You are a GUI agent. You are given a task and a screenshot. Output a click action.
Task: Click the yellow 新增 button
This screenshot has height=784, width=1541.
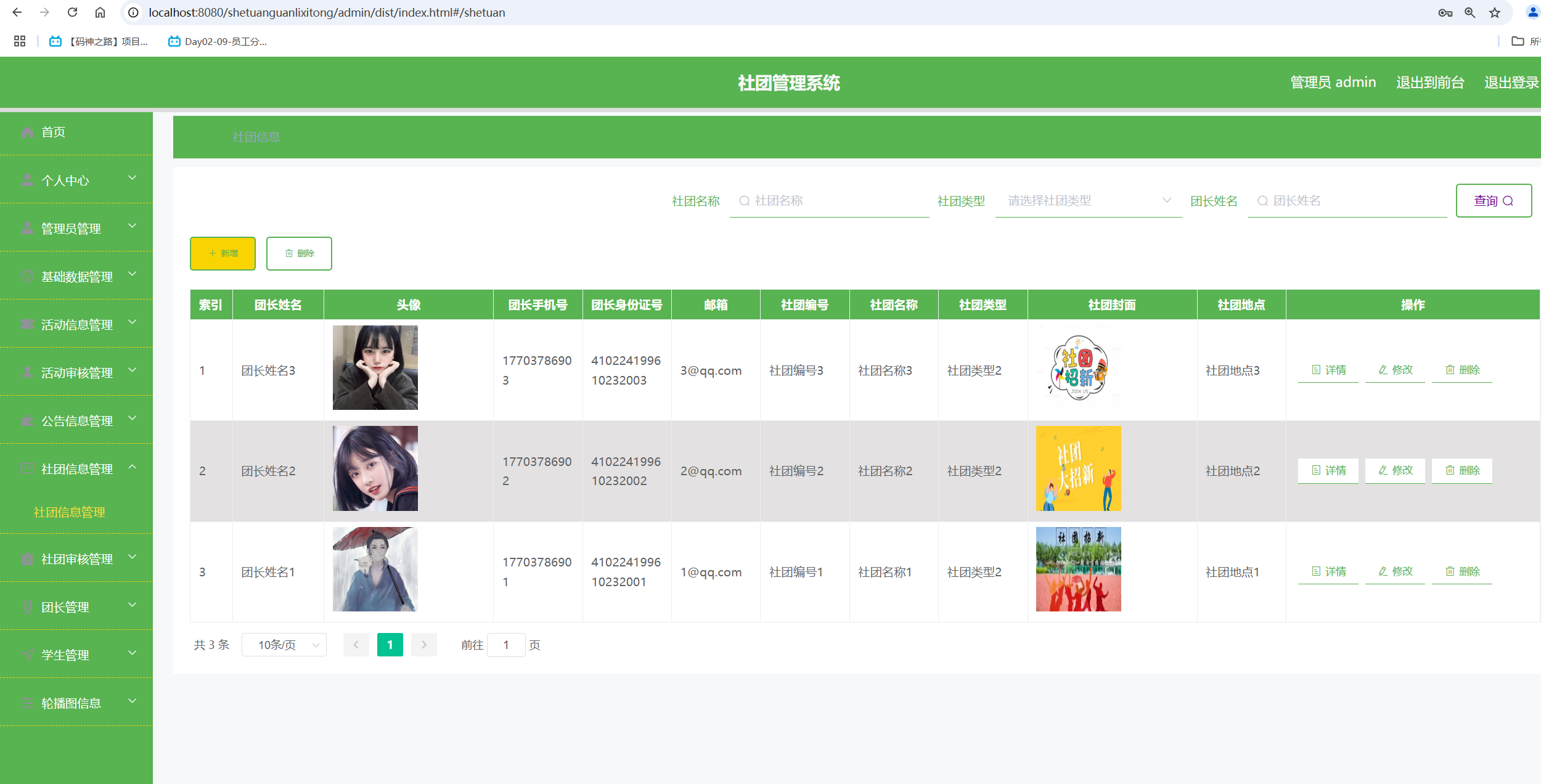(223, 253)
